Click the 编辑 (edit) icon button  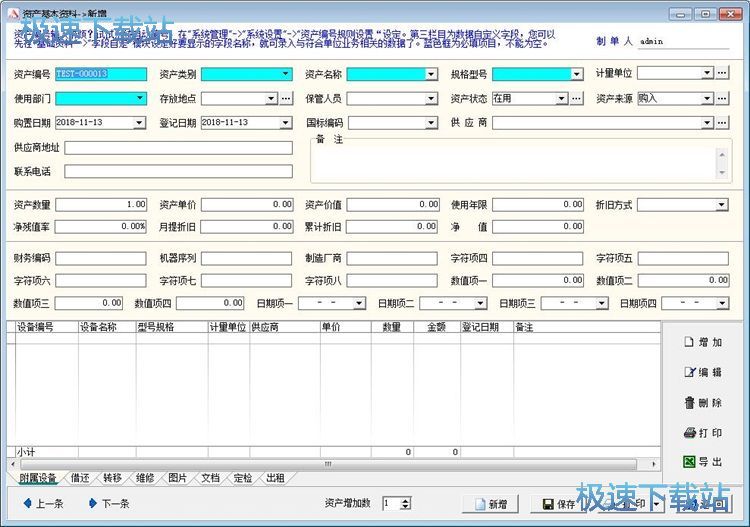click(702, 372)
